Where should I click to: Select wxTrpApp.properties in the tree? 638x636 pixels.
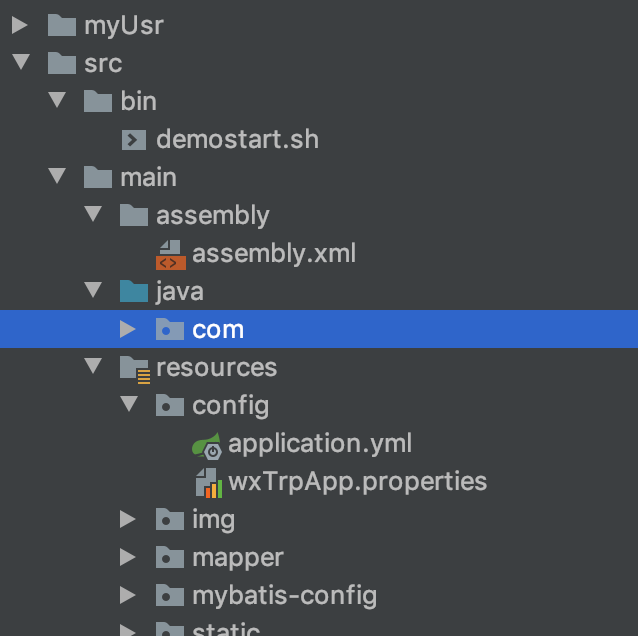(x=357, y=481)
